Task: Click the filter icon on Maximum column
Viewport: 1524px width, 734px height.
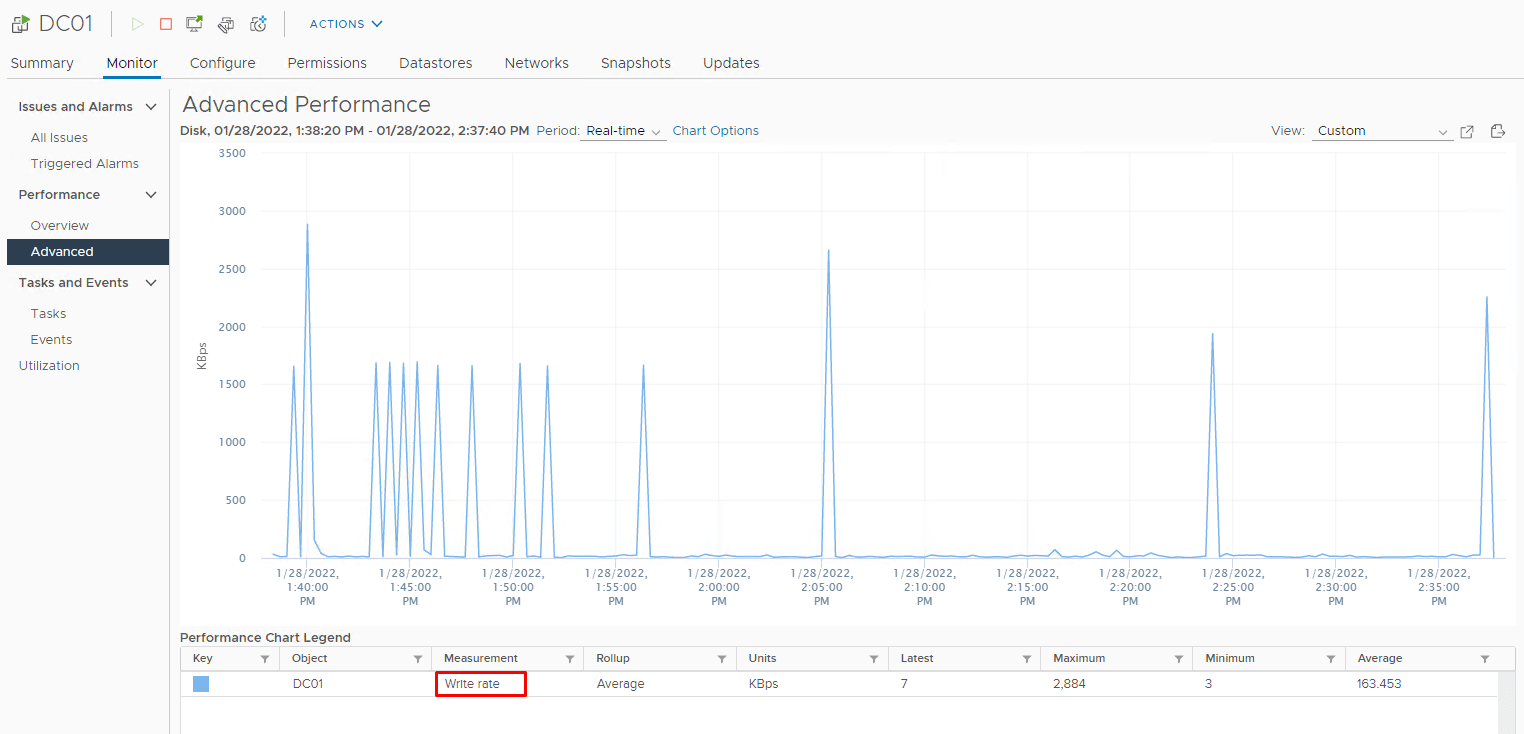Action: tap(1179, 659)
